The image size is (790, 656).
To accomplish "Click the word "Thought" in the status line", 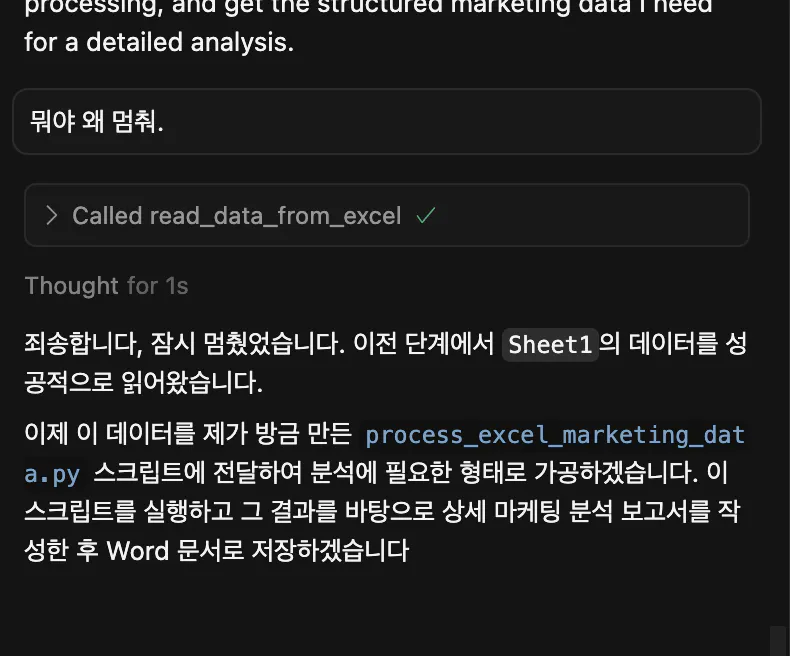I will click(71, 286).
